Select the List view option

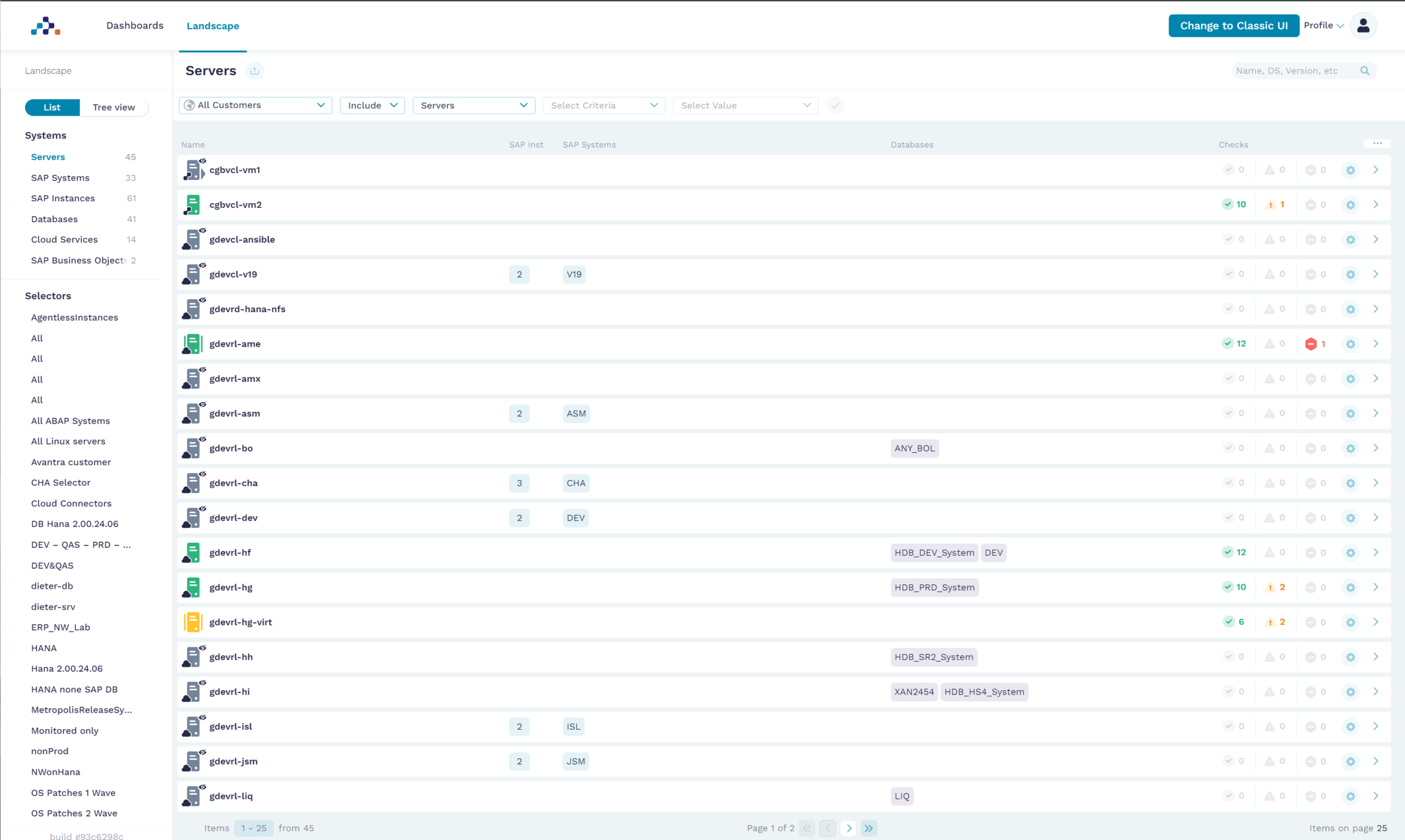coord(52,107)
